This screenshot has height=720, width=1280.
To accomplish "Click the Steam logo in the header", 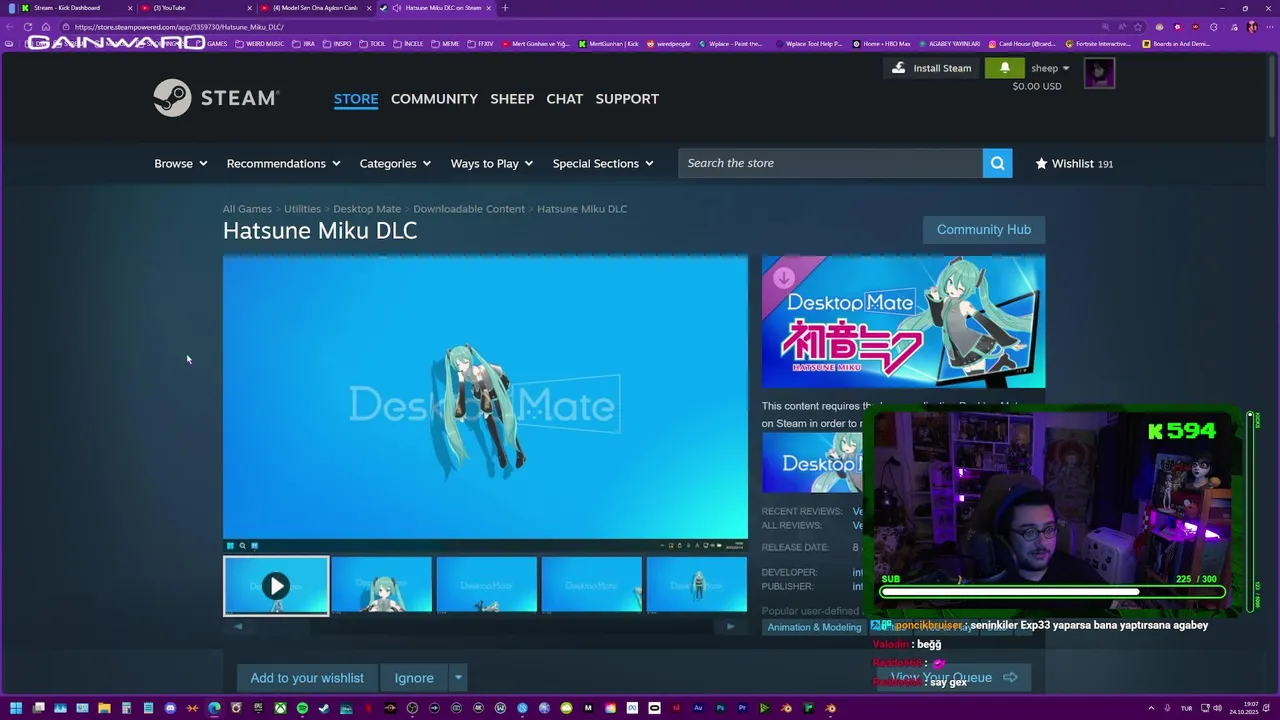I will point(216,98).
